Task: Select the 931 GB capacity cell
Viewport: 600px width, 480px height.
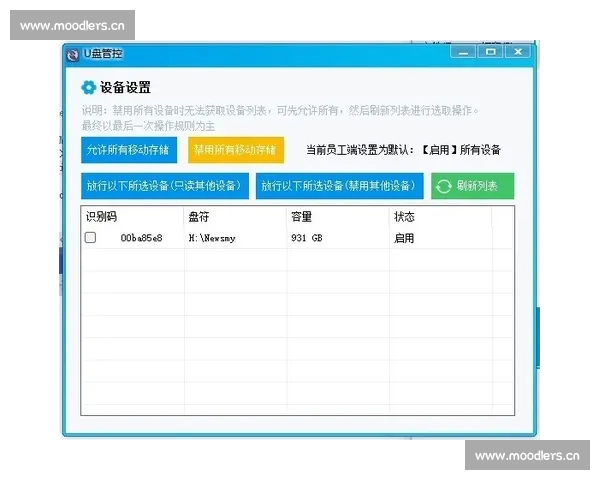Action: [x=307, y=238]
